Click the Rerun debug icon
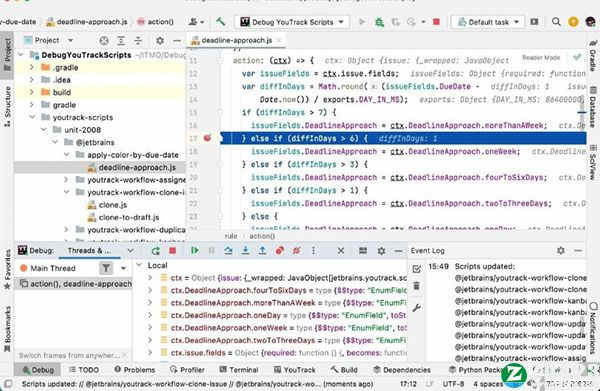The width and height of the screenshot is (600, 391). point(155,251)
